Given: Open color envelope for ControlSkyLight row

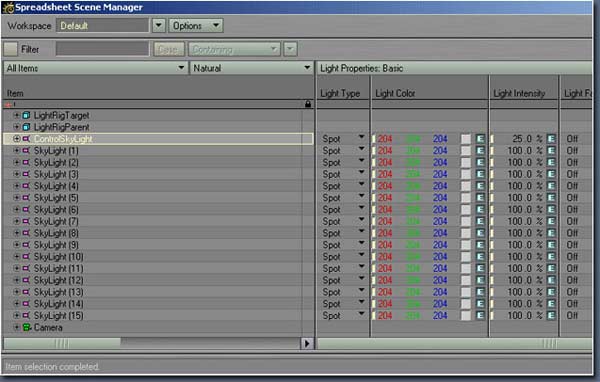Looking at the screenshot, I should point(480,139).
